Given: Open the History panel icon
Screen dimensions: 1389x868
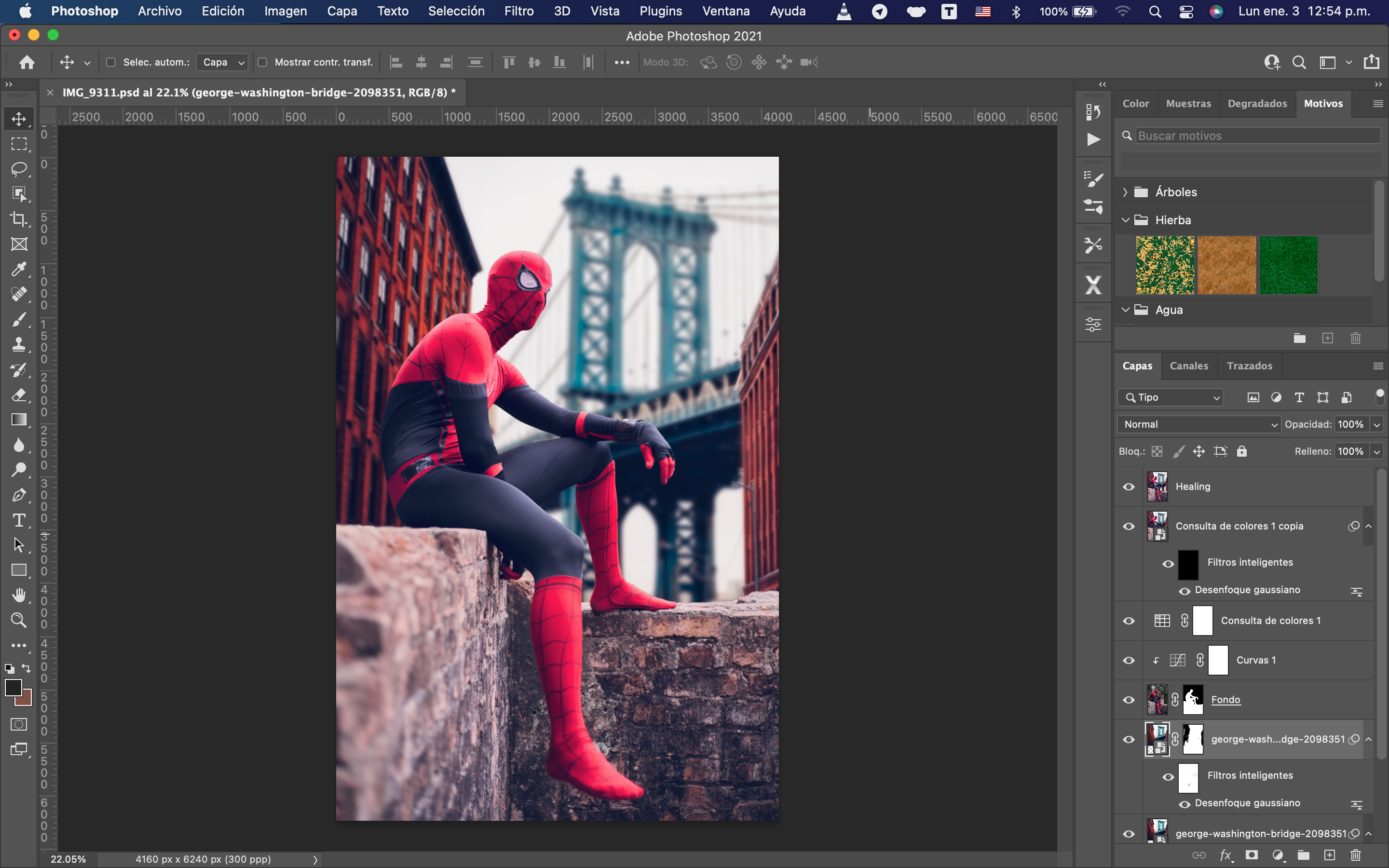Looking at the screenshot, I should (x=1093, y=111).
